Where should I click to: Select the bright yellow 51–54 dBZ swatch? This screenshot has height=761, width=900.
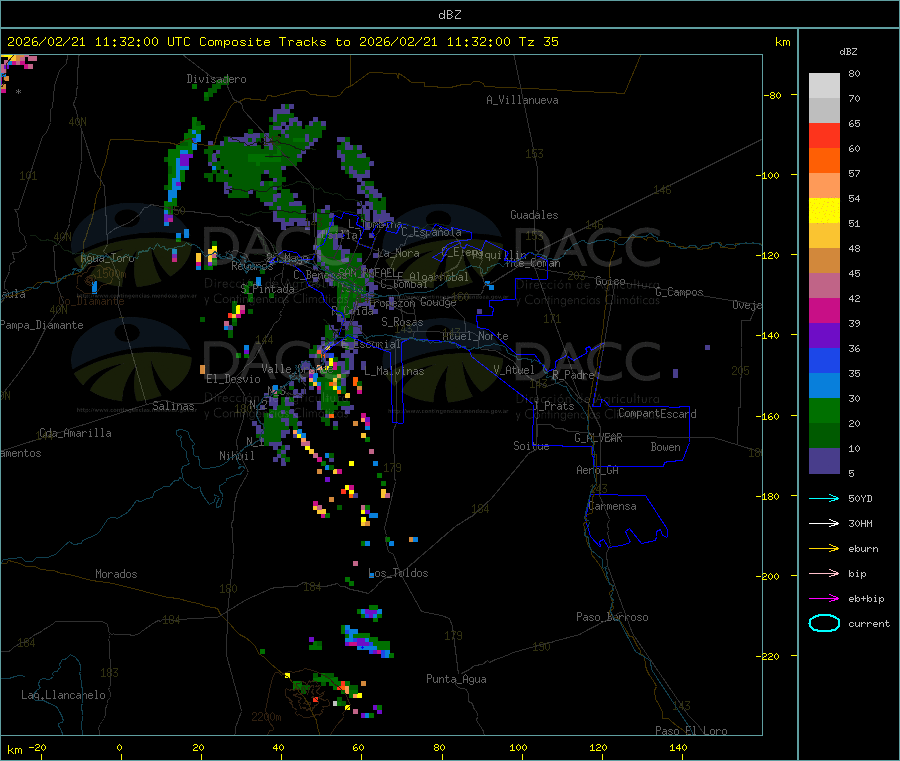[824, 211]
